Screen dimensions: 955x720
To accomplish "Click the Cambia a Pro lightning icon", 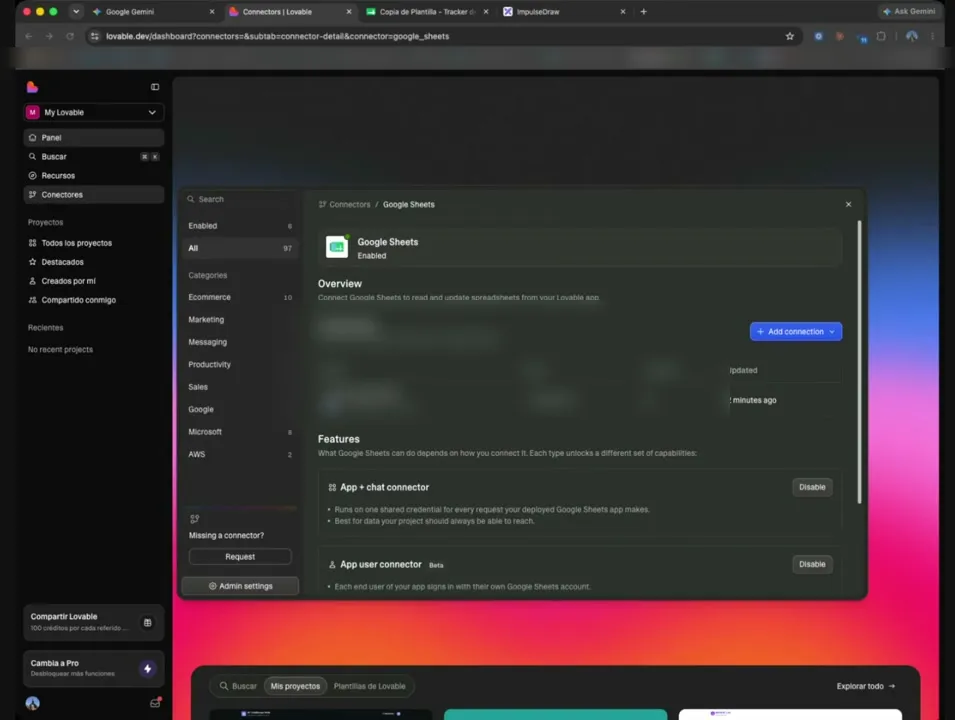I will 147,669.
